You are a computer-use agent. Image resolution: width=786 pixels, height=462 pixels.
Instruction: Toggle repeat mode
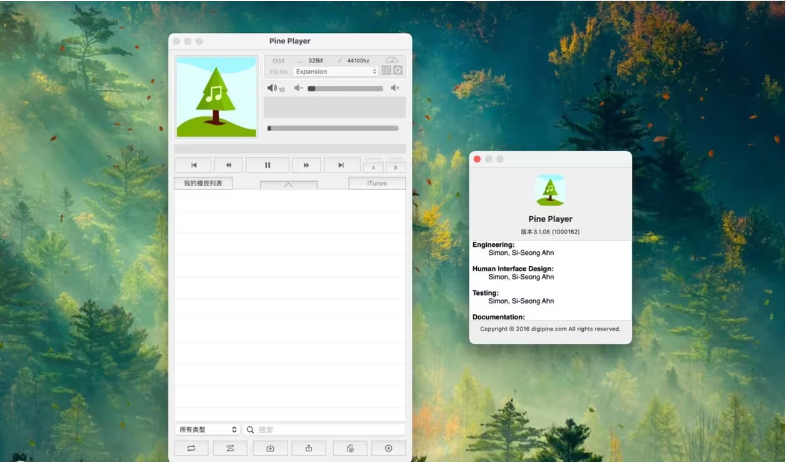[191, 448]
